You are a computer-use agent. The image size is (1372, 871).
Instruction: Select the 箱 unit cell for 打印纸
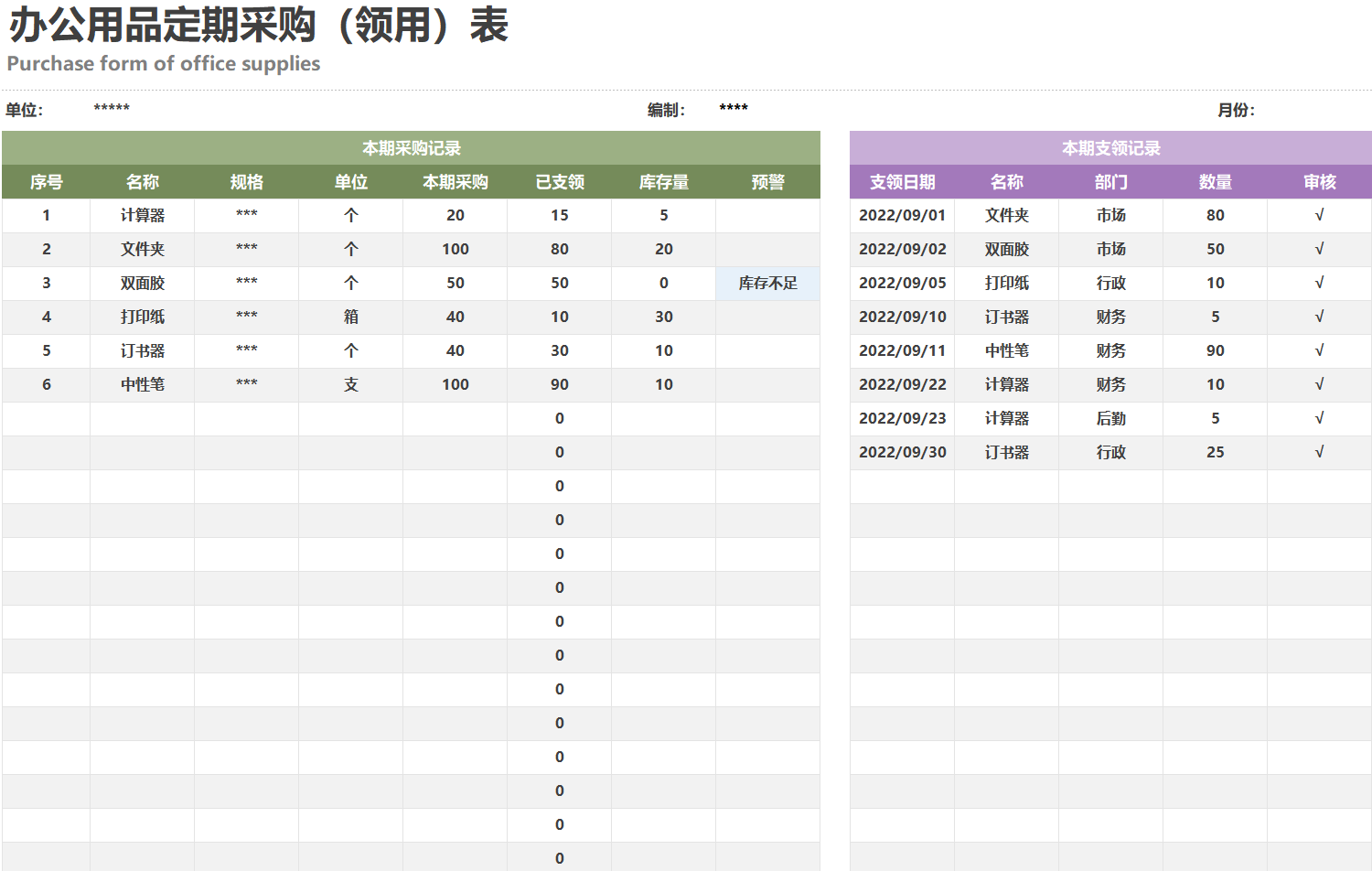click(x=350, y=317)
